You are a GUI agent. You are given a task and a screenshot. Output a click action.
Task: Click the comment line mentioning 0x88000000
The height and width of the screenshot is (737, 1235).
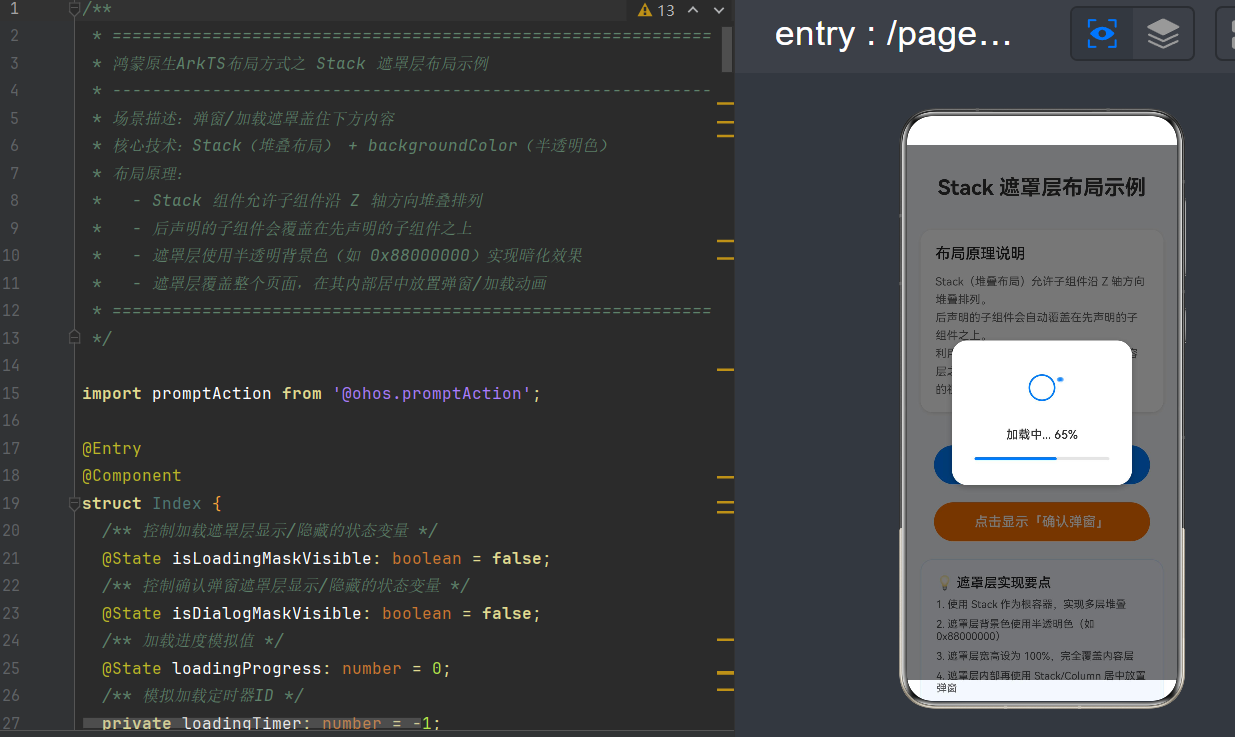click(337, 255)
